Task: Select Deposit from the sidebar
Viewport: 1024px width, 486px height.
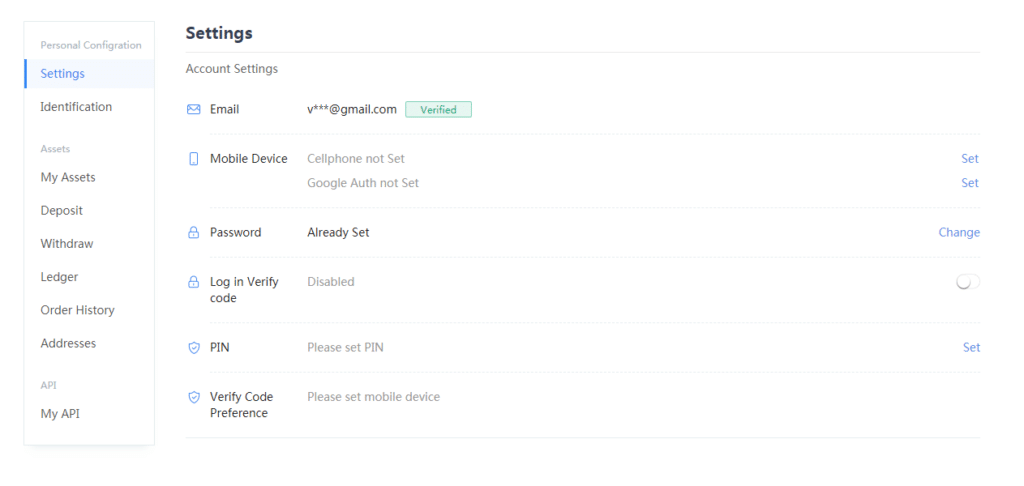Action: coord(61,211)
